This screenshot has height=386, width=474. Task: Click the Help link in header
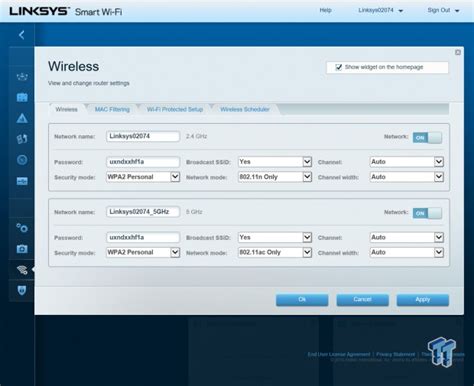click(x=325, y=10)
